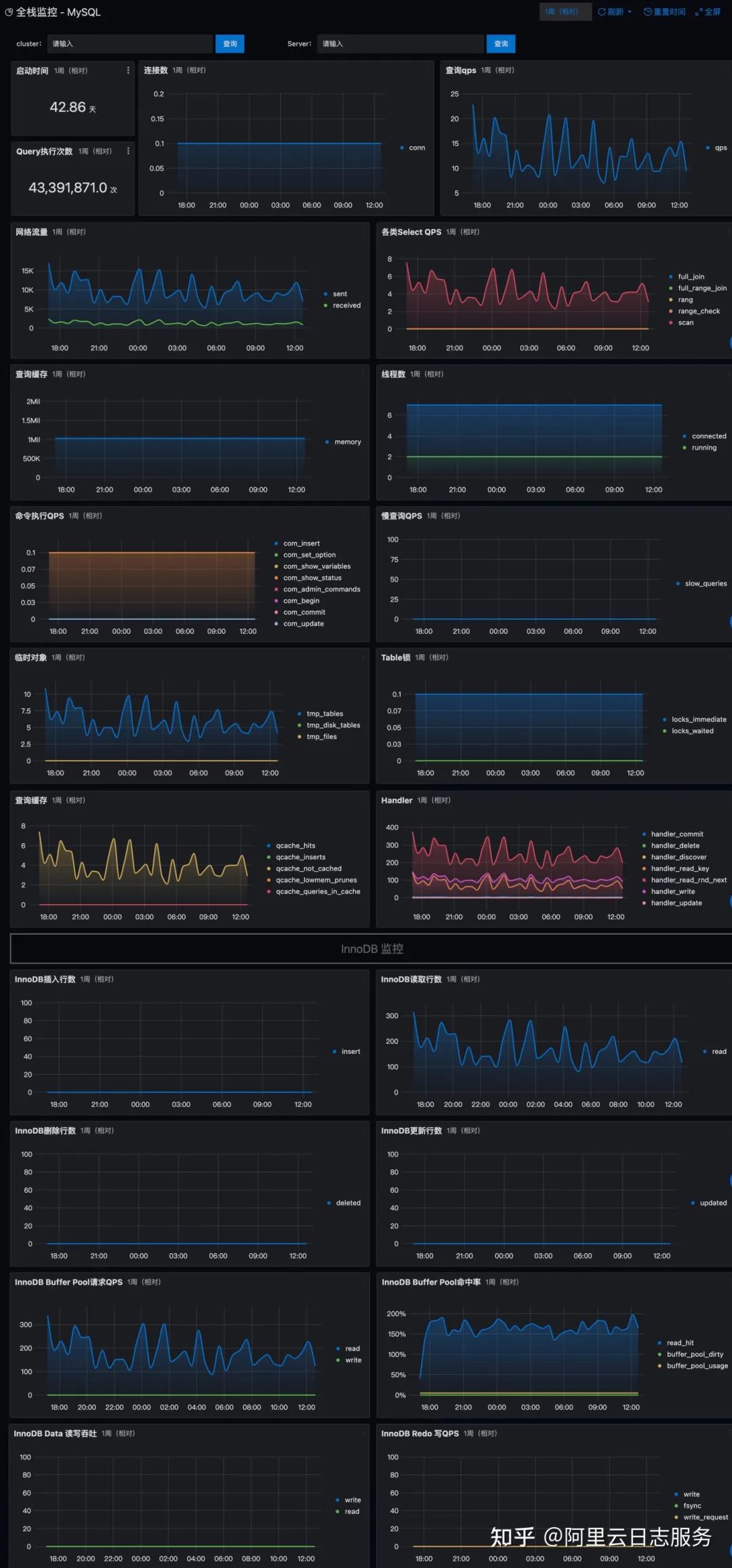Click the dashboard icon beside 全栈监控 - MySQL
This screenshot has height=1568, width=732.
click(9, 12)
